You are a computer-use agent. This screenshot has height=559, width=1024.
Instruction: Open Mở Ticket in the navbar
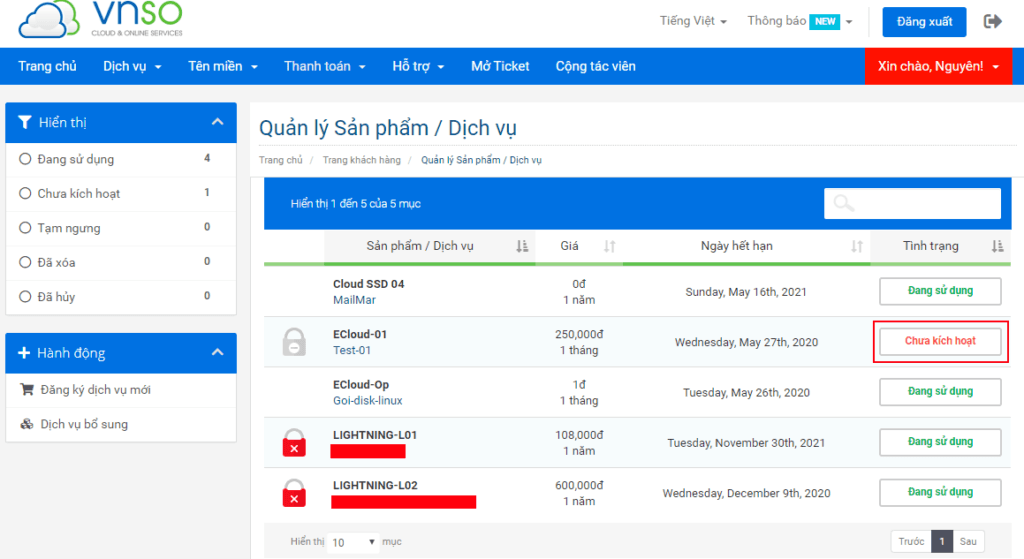pos(500,66)
